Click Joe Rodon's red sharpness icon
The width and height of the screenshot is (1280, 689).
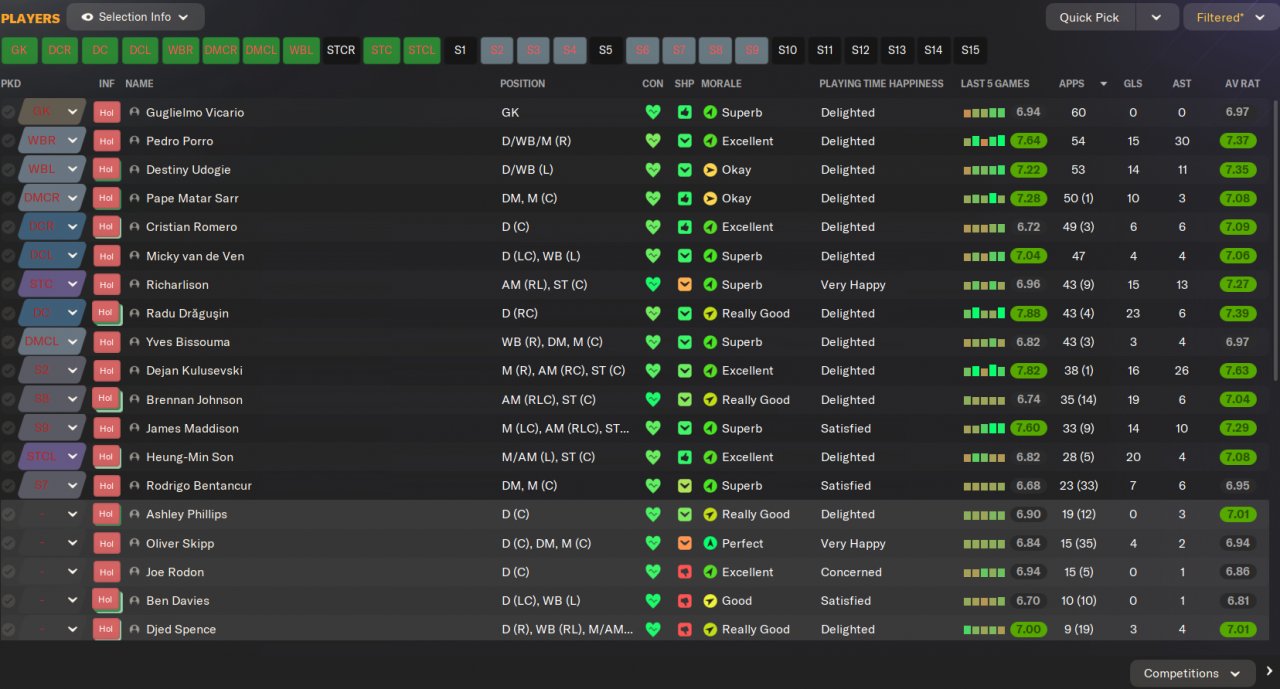click(x=684, y=572)
